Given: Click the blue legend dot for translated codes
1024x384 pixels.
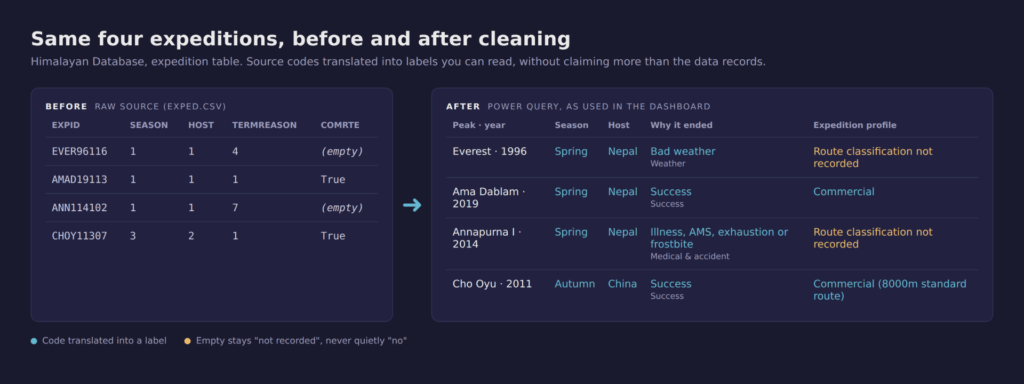Looking at the screenshot, I should pos(34,341).
